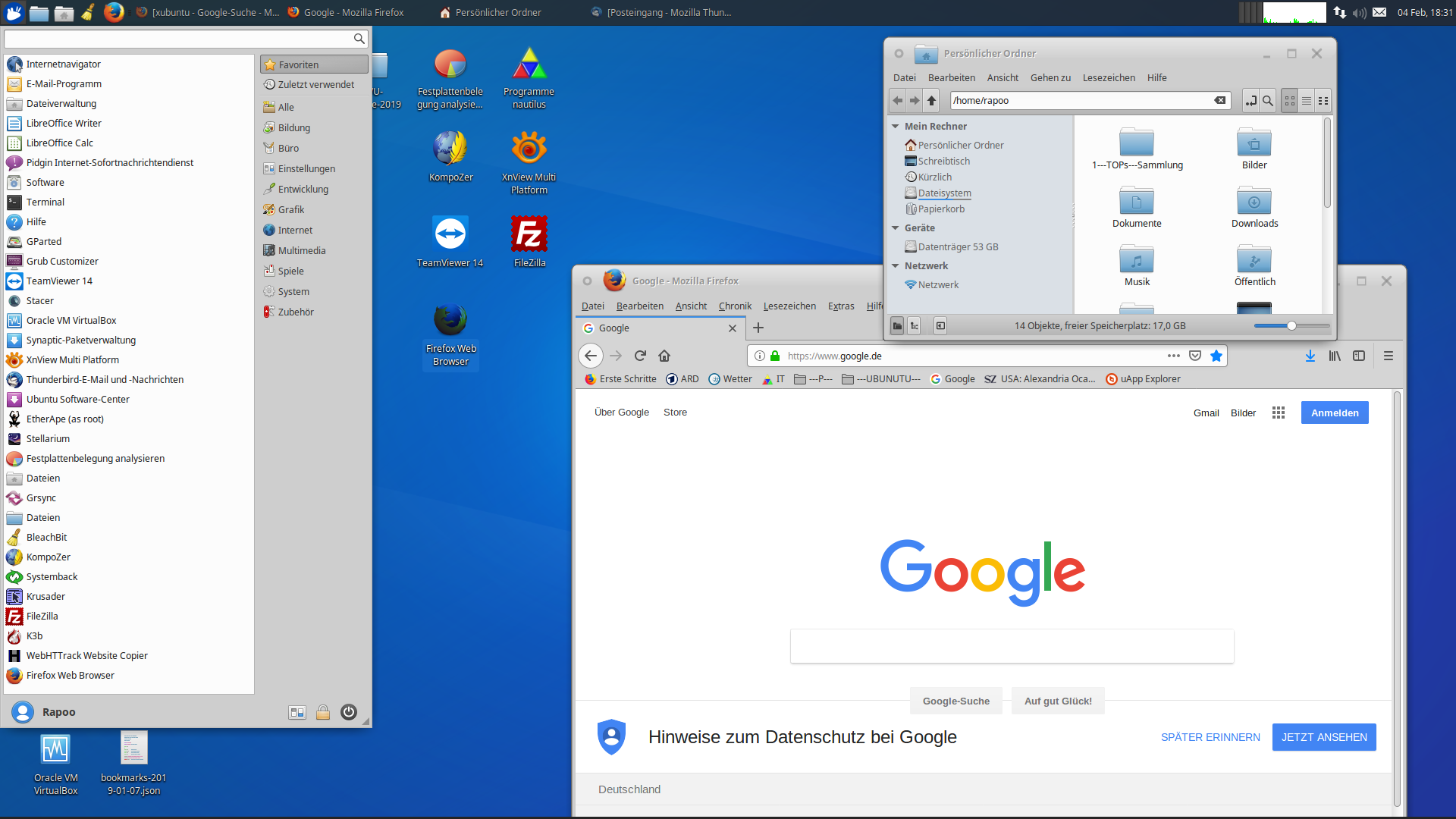
Task: Collapse the Mein Rechner section
Action: coord(896,127)
